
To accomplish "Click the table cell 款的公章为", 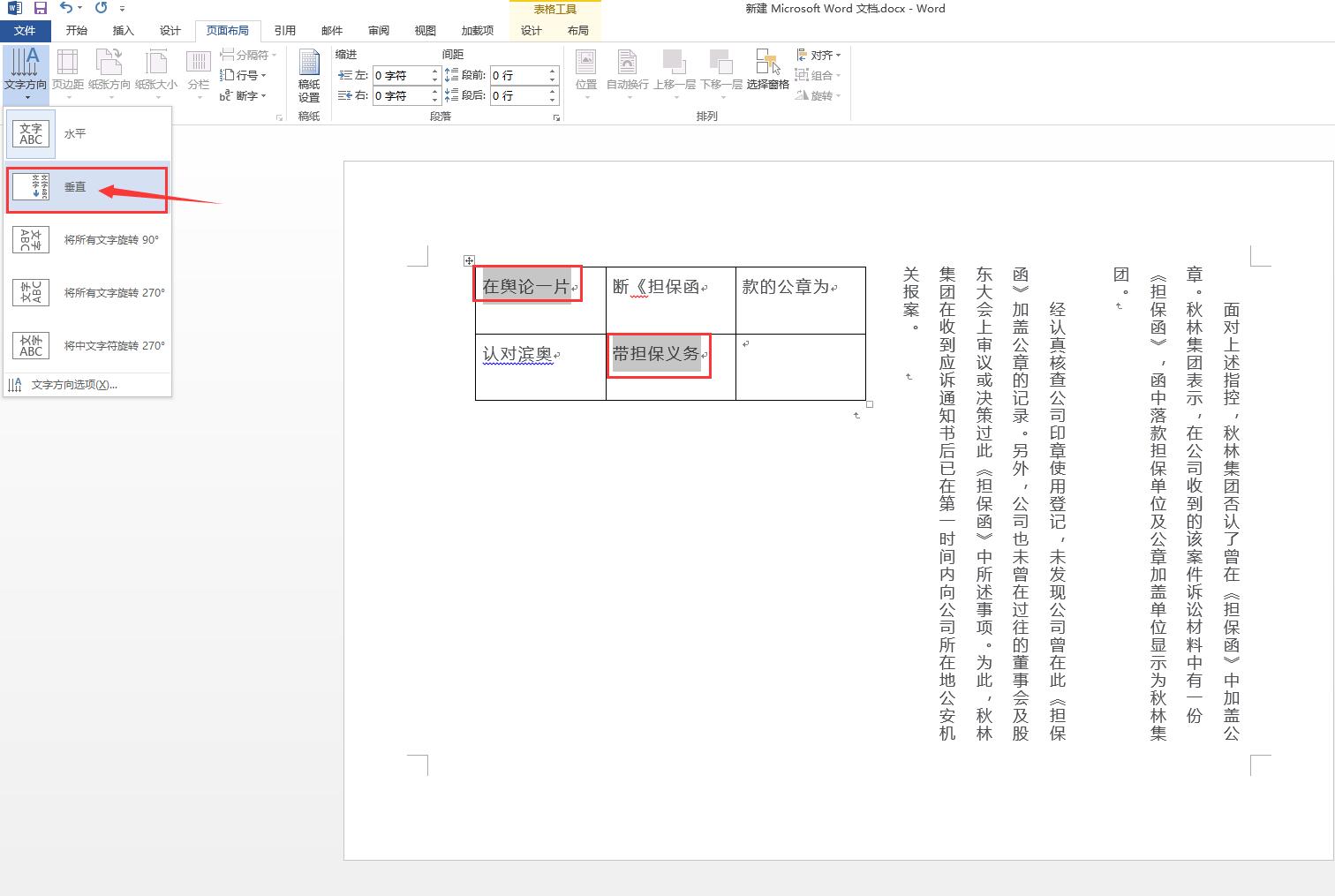I will coord(786,287).
